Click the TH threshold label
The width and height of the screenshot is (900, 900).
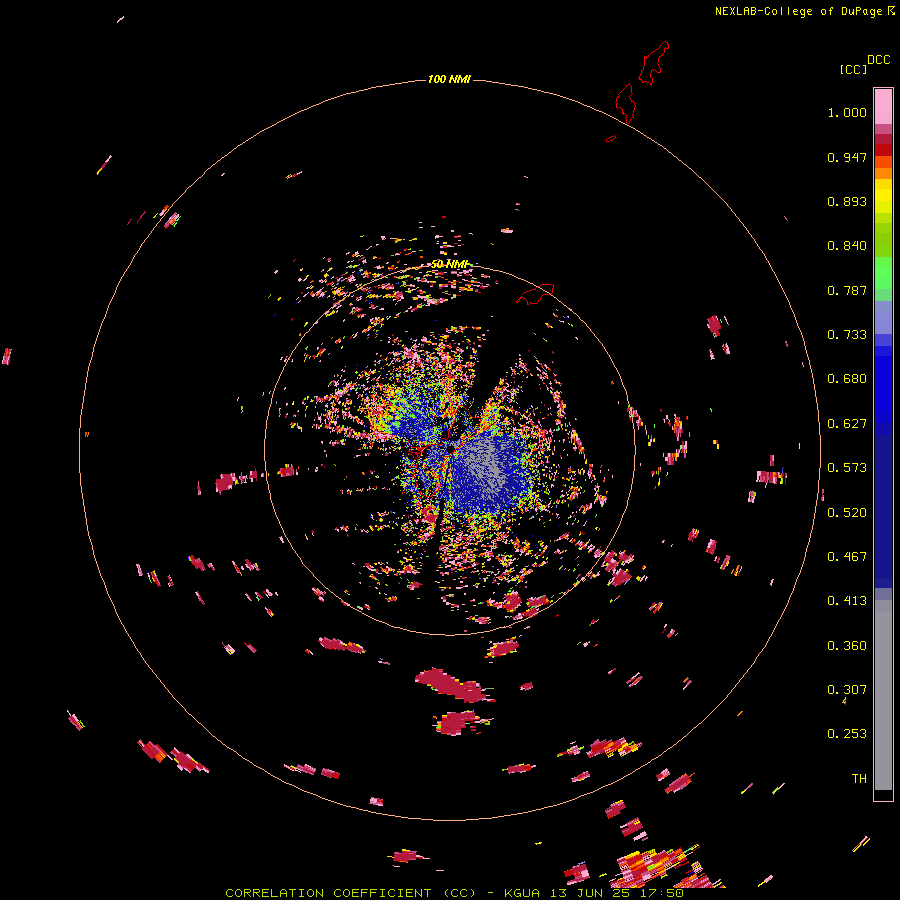[859, 779]
